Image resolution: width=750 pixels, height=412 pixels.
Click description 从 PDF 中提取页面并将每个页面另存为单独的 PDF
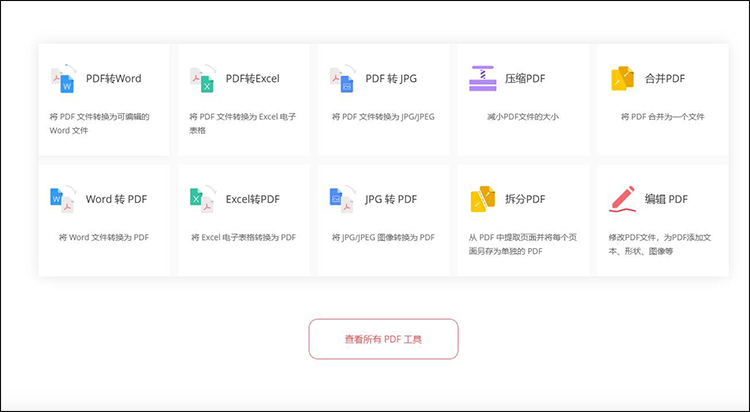coord(523,244)
